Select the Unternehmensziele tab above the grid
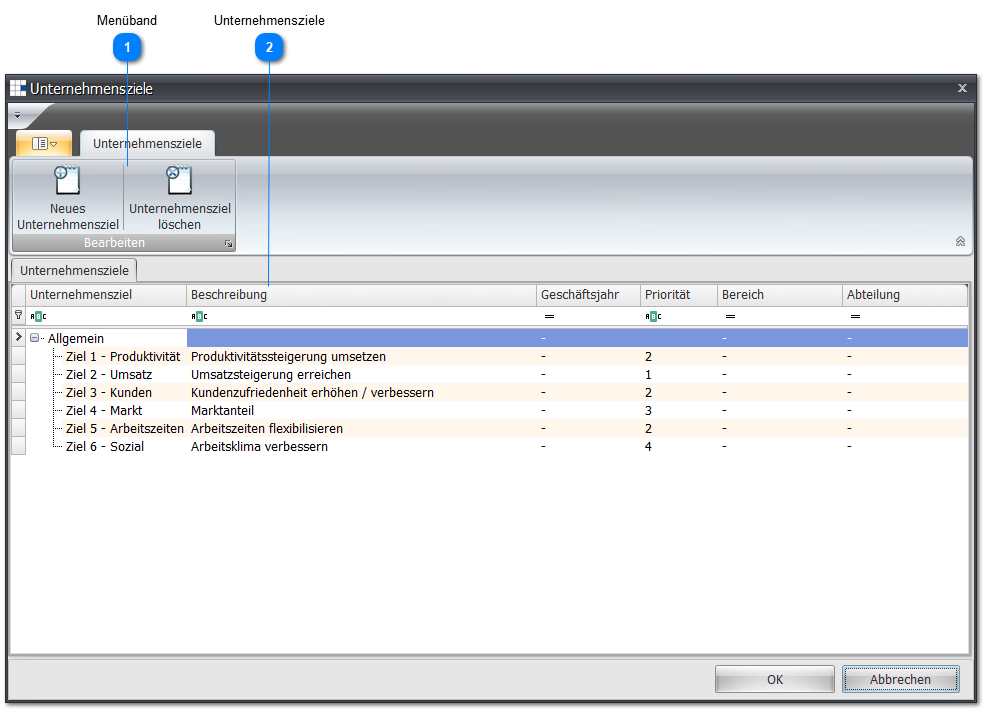Screen dimensions: 986x712 point(74,270)
